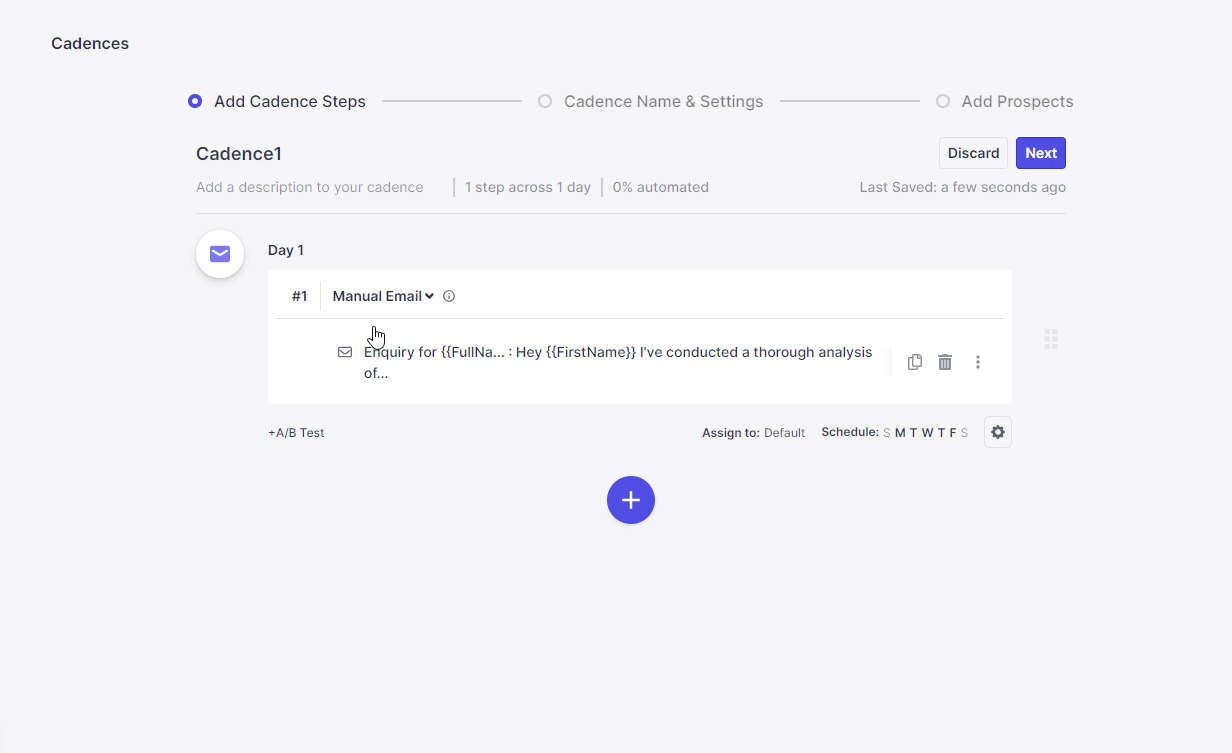The image size is (1232, 753).
Task: Open step schedule settings gear
Action: tap(997, 432)
